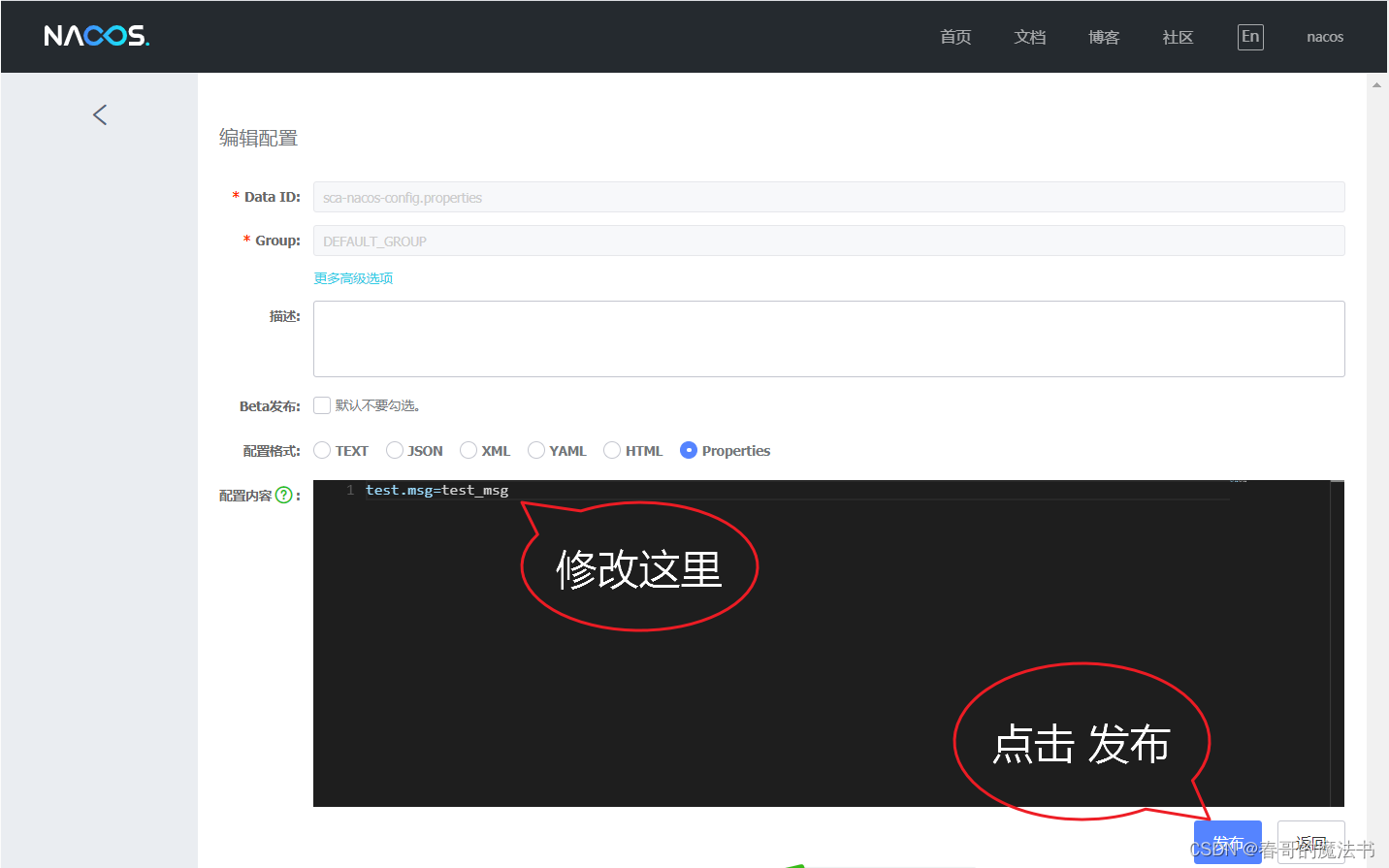This screenshot has height=868, width=1389.
Task: Open the 首页 menu item
Action: [x=954, y=36]
